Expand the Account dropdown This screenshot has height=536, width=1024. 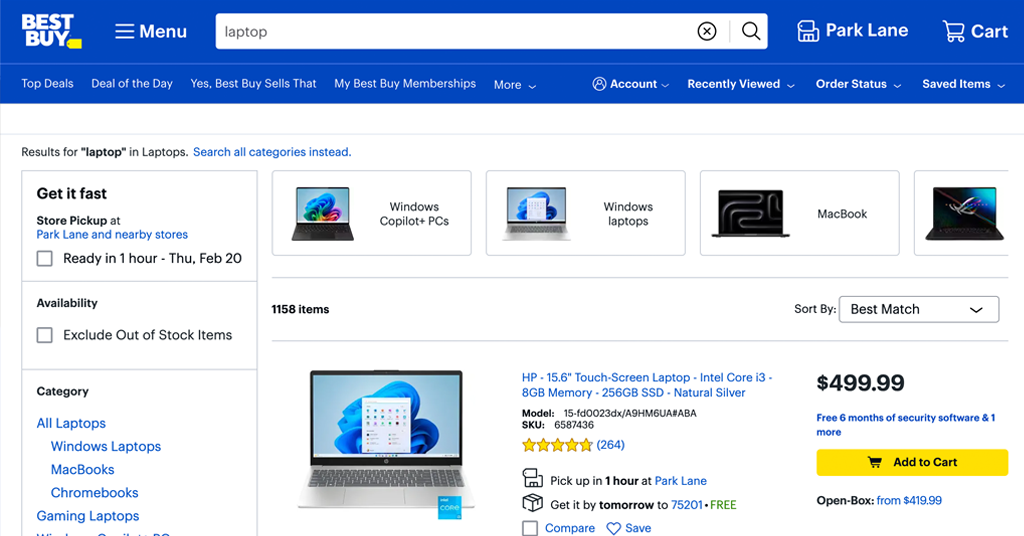[631, 84]
